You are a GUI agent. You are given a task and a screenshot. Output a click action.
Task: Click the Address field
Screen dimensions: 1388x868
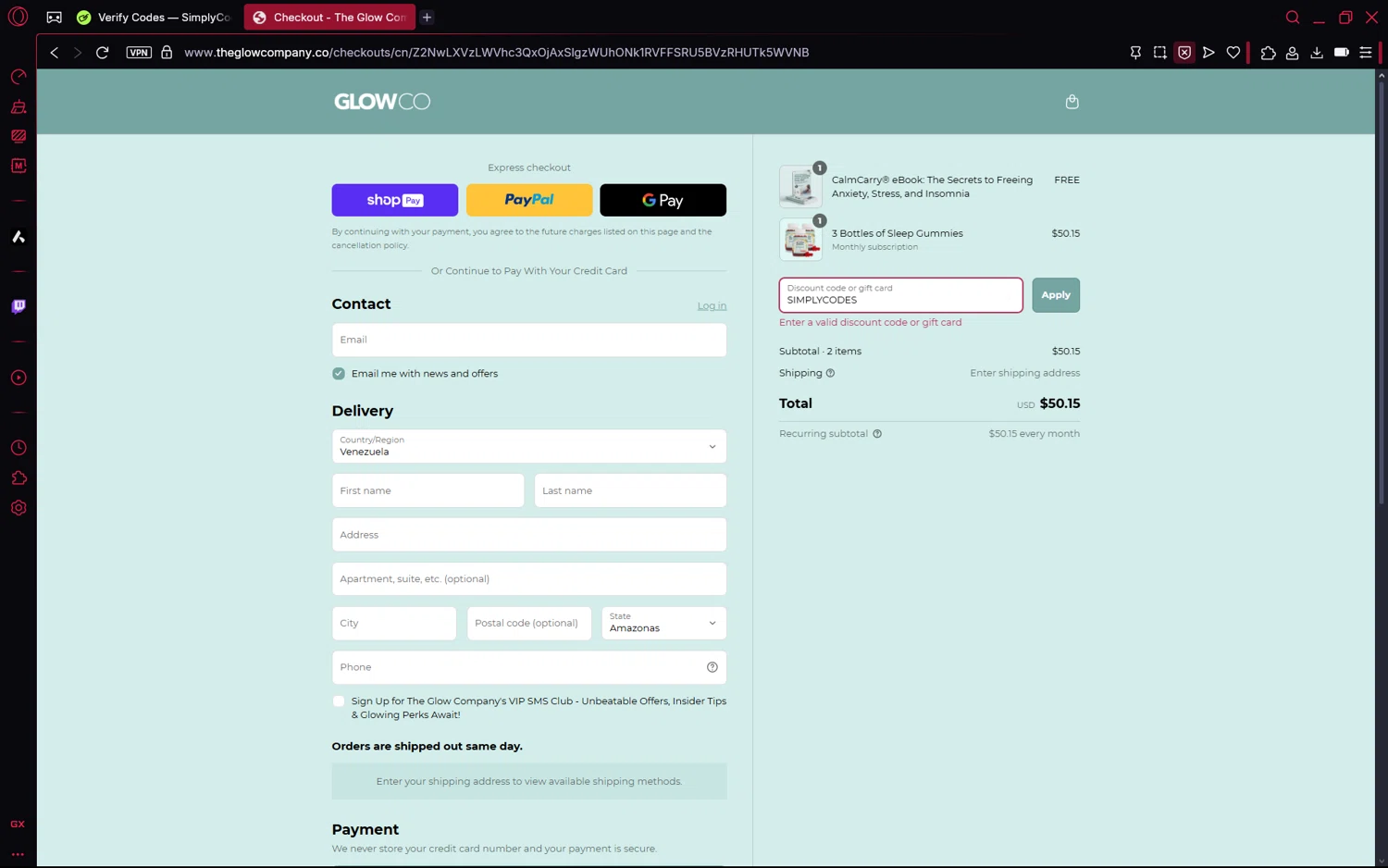point(529,535)
